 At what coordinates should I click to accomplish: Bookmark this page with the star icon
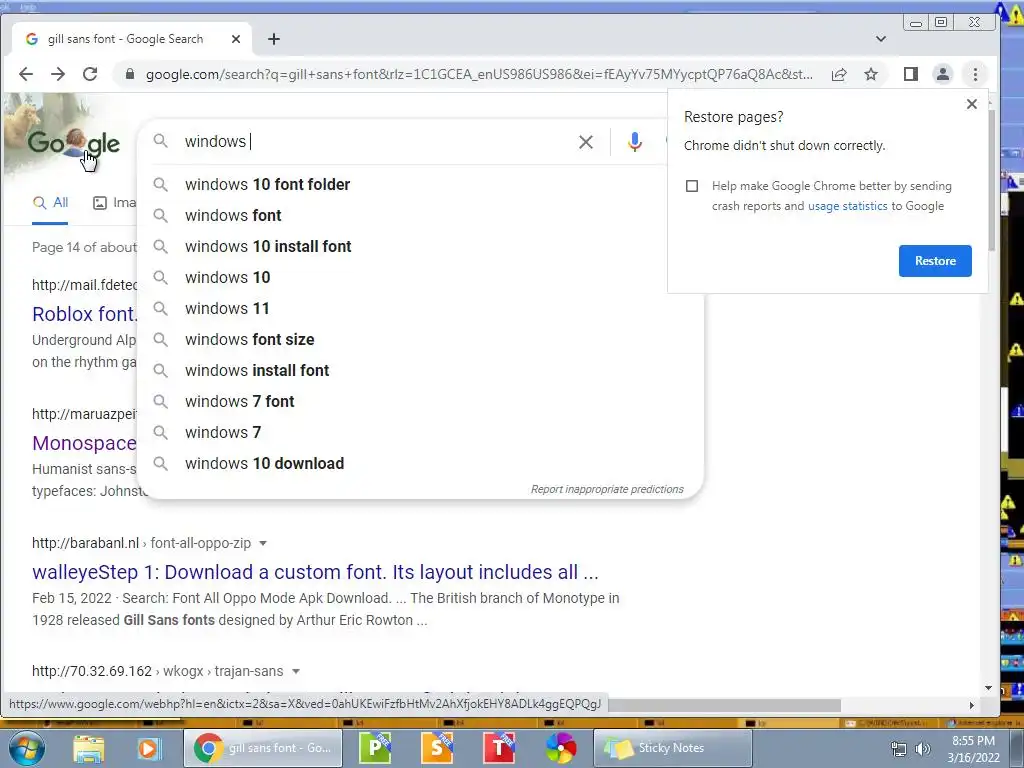(871, 74)
